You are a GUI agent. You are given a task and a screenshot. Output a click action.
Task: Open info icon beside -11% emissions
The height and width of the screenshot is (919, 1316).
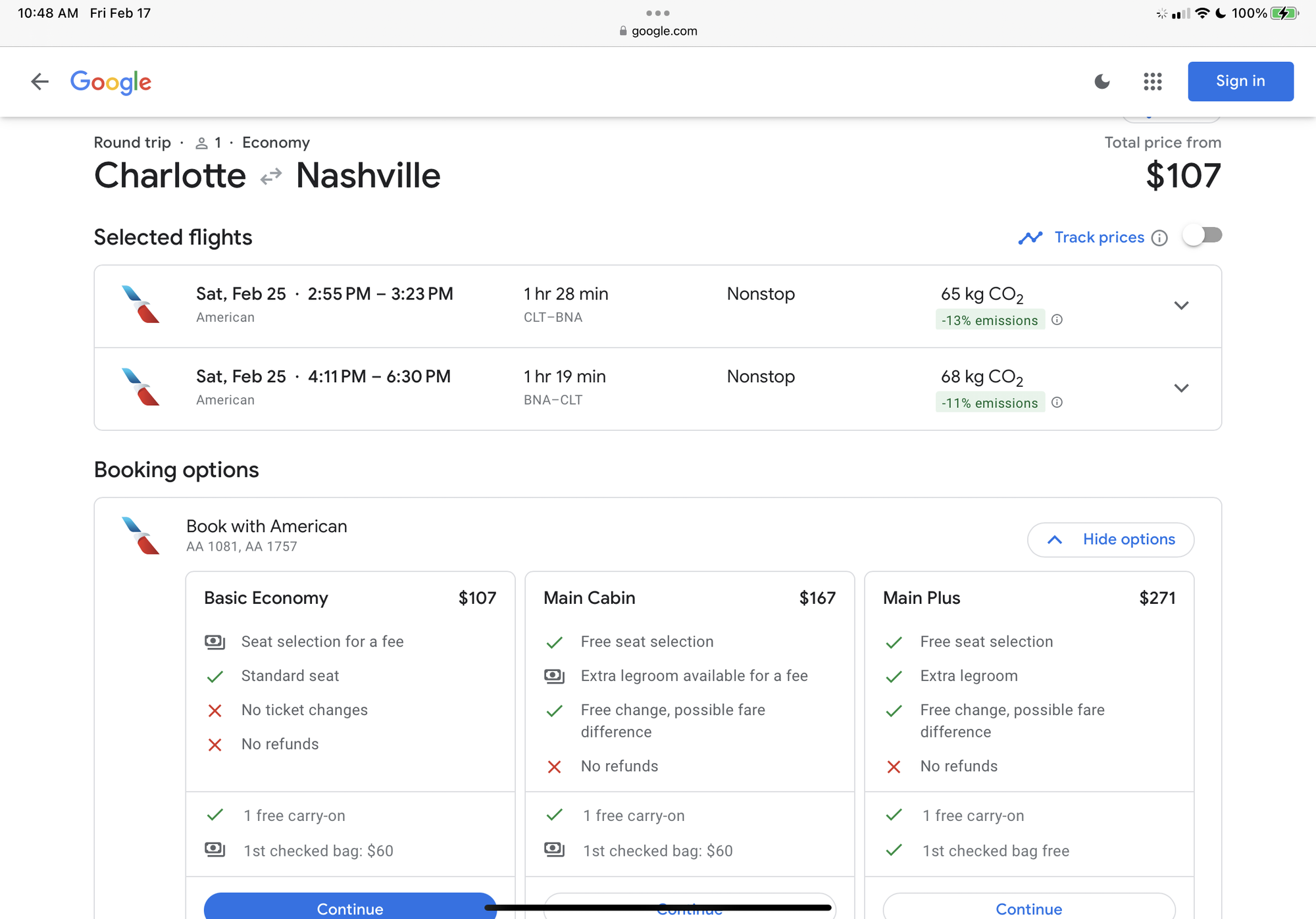pyautogui.click(x=1057, y=403)
